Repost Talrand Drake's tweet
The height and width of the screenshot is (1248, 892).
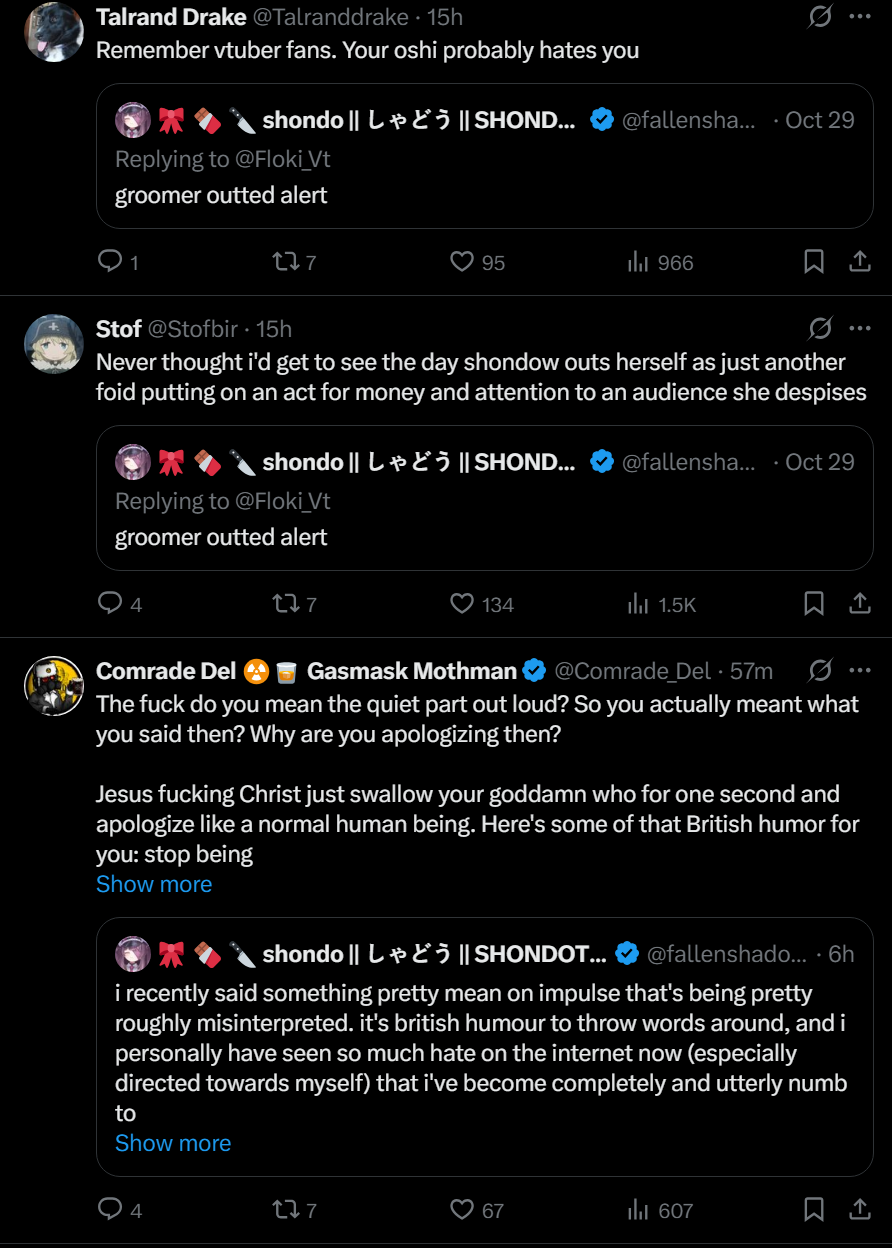pyautogui.click(x=285, y=262)
